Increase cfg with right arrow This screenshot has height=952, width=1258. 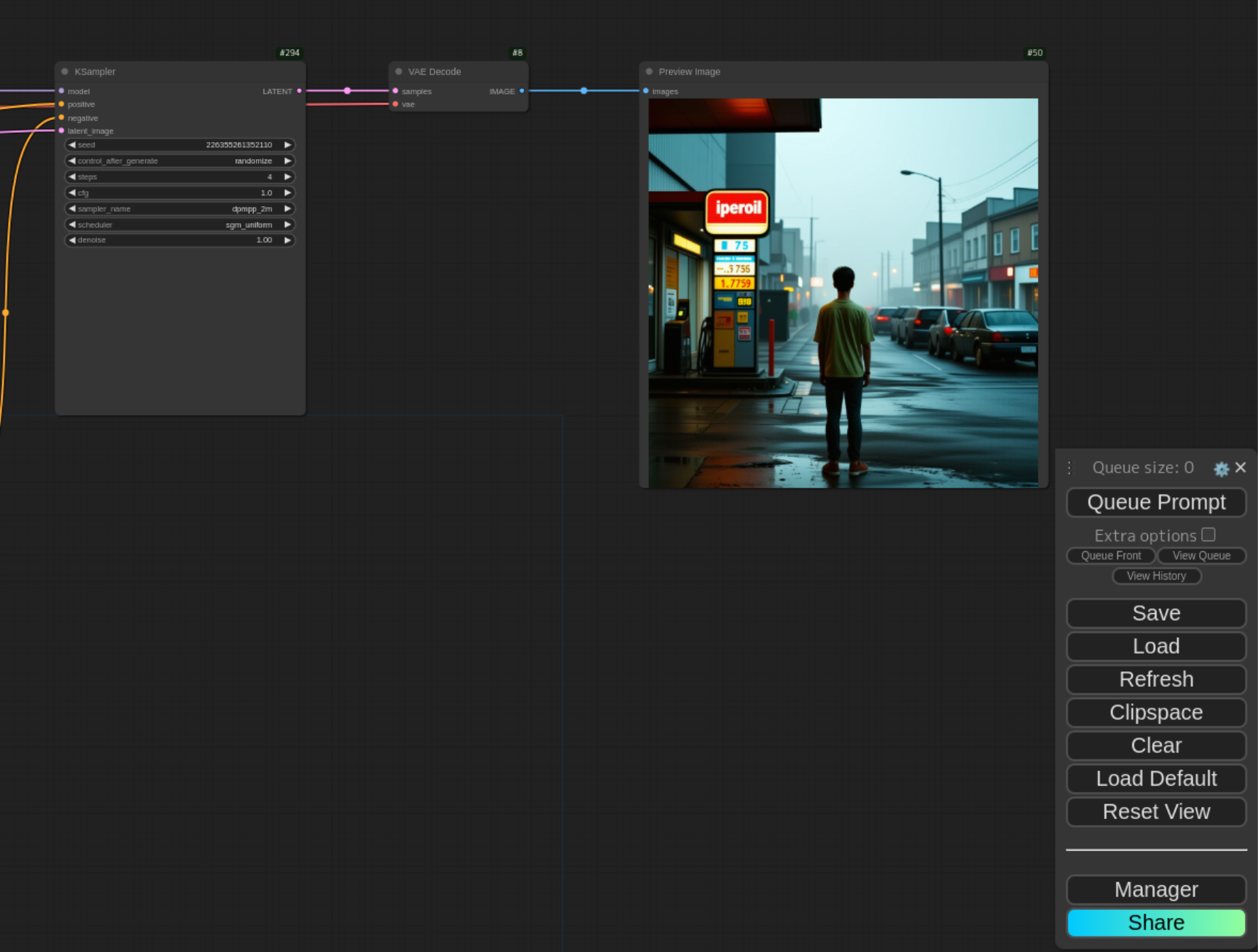288,193
